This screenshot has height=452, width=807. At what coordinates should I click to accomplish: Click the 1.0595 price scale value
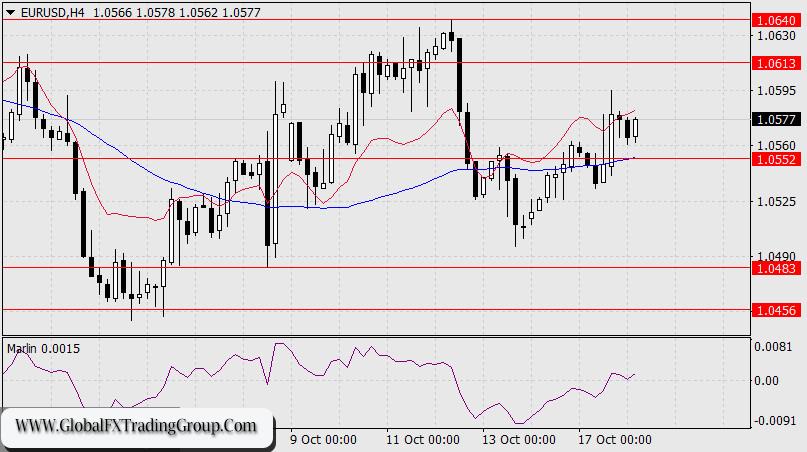(776, 91)
